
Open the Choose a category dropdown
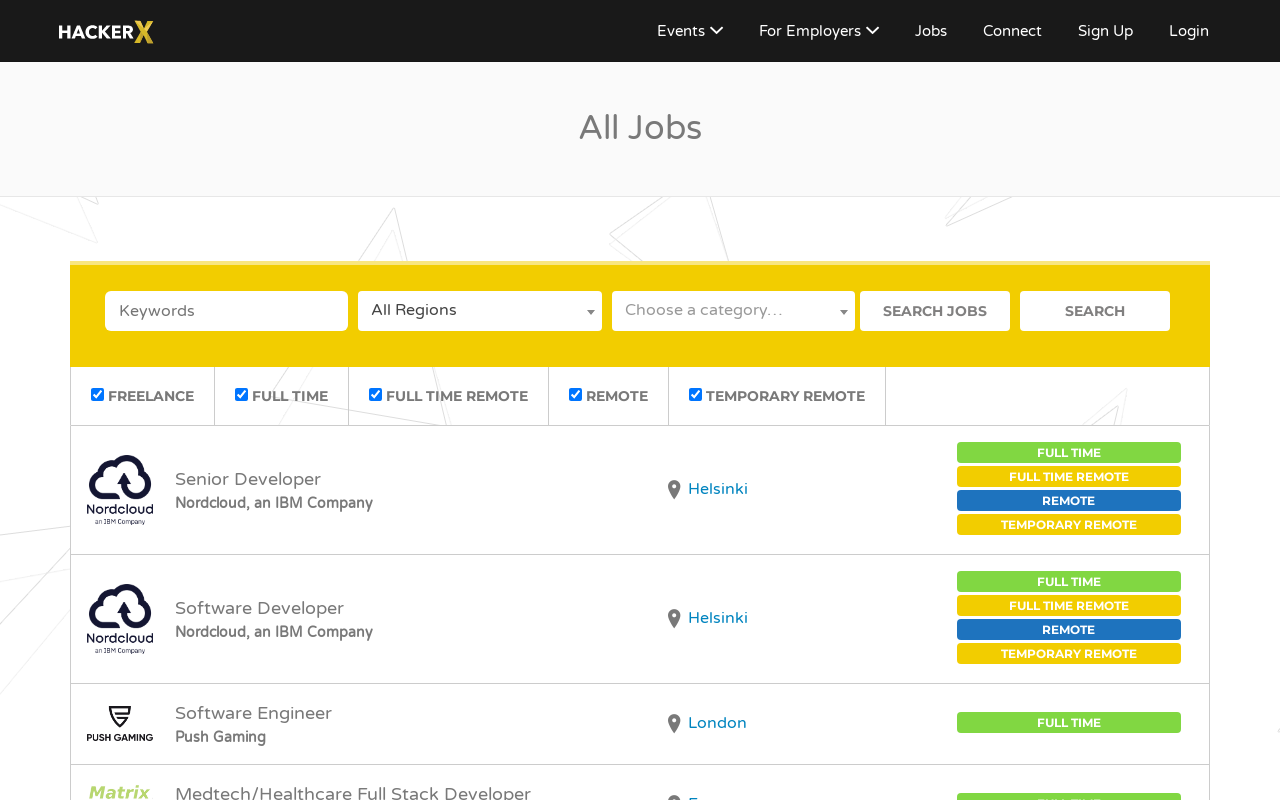[x=733, y=311]
